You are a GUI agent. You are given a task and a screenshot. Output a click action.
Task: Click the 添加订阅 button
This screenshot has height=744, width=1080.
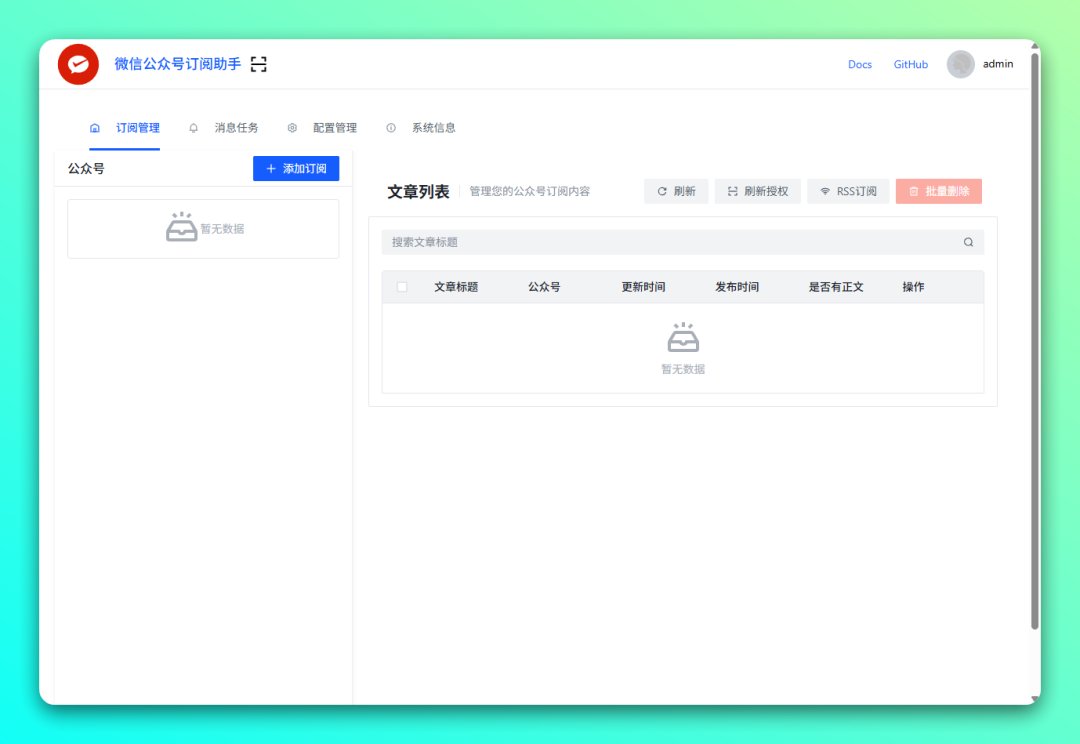tap(296, 169)
